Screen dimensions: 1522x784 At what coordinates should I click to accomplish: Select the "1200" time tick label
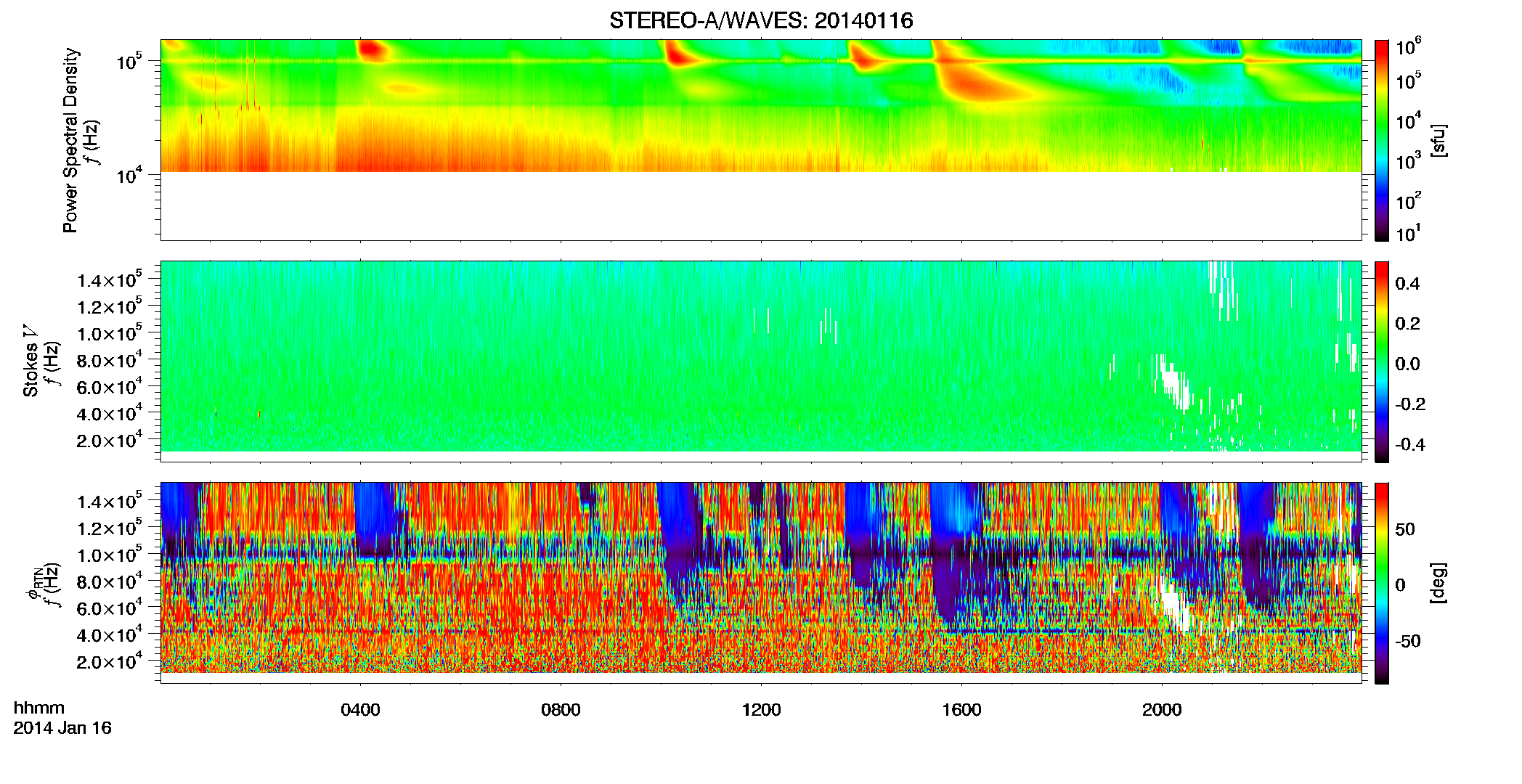[761, 710]
